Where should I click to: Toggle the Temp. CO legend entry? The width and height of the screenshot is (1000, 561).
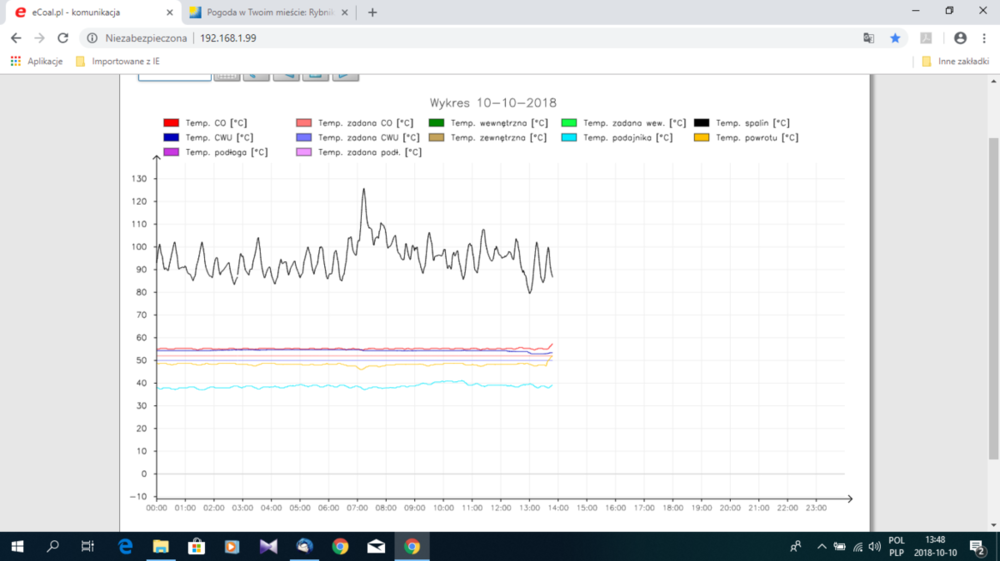click(204, 123)
